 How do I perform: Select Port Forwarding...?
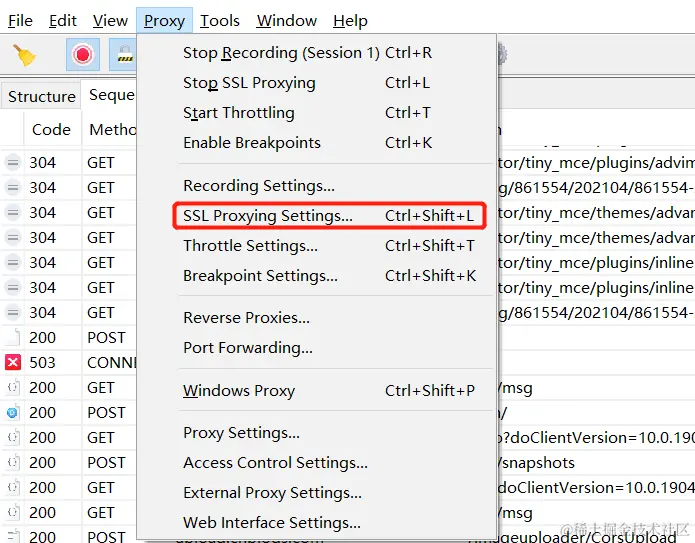(317, 348)
